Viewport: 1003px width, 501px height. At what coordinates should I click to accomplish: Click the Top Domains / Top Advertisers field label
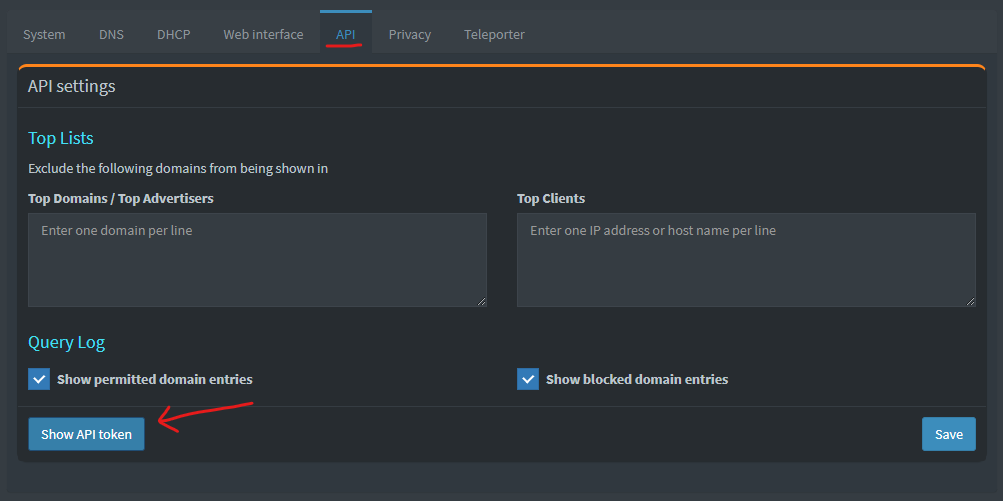click(x=121, y=198)
